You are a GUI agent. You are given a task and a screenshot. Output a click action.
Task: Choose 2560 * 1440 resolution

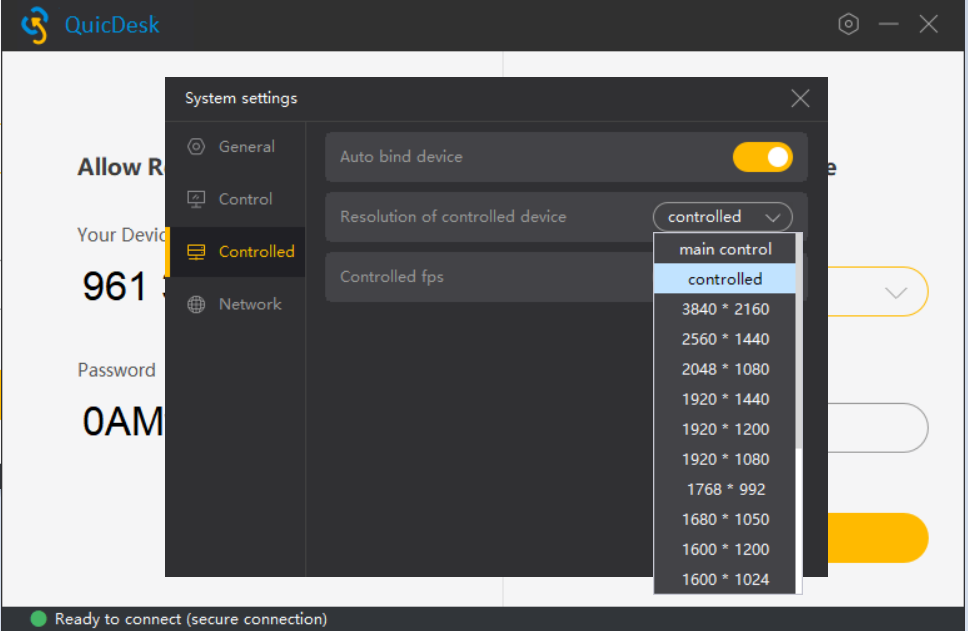[725, 340]
